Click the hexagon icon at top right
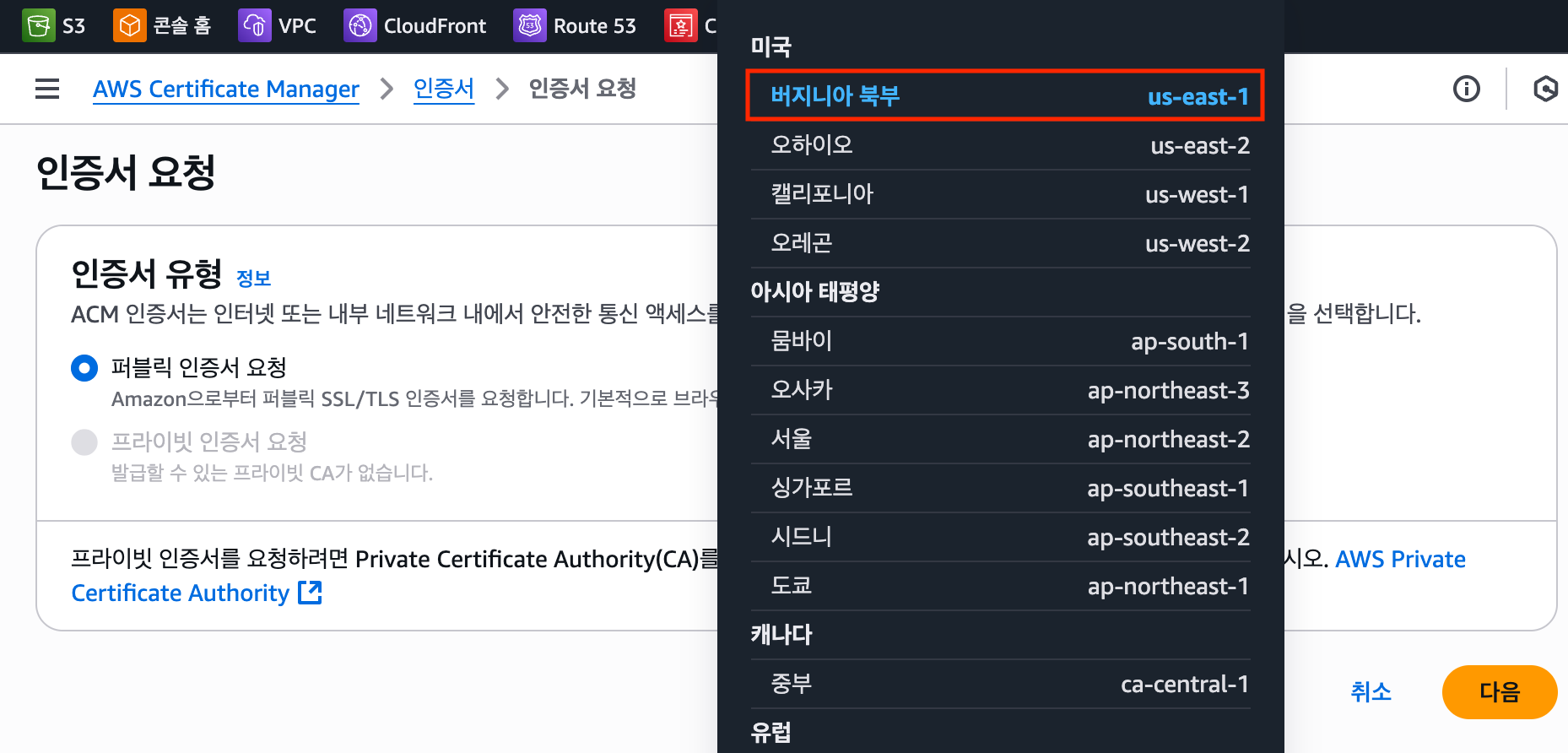The height and width of the screenshot is (753, 1568). 1544,89
